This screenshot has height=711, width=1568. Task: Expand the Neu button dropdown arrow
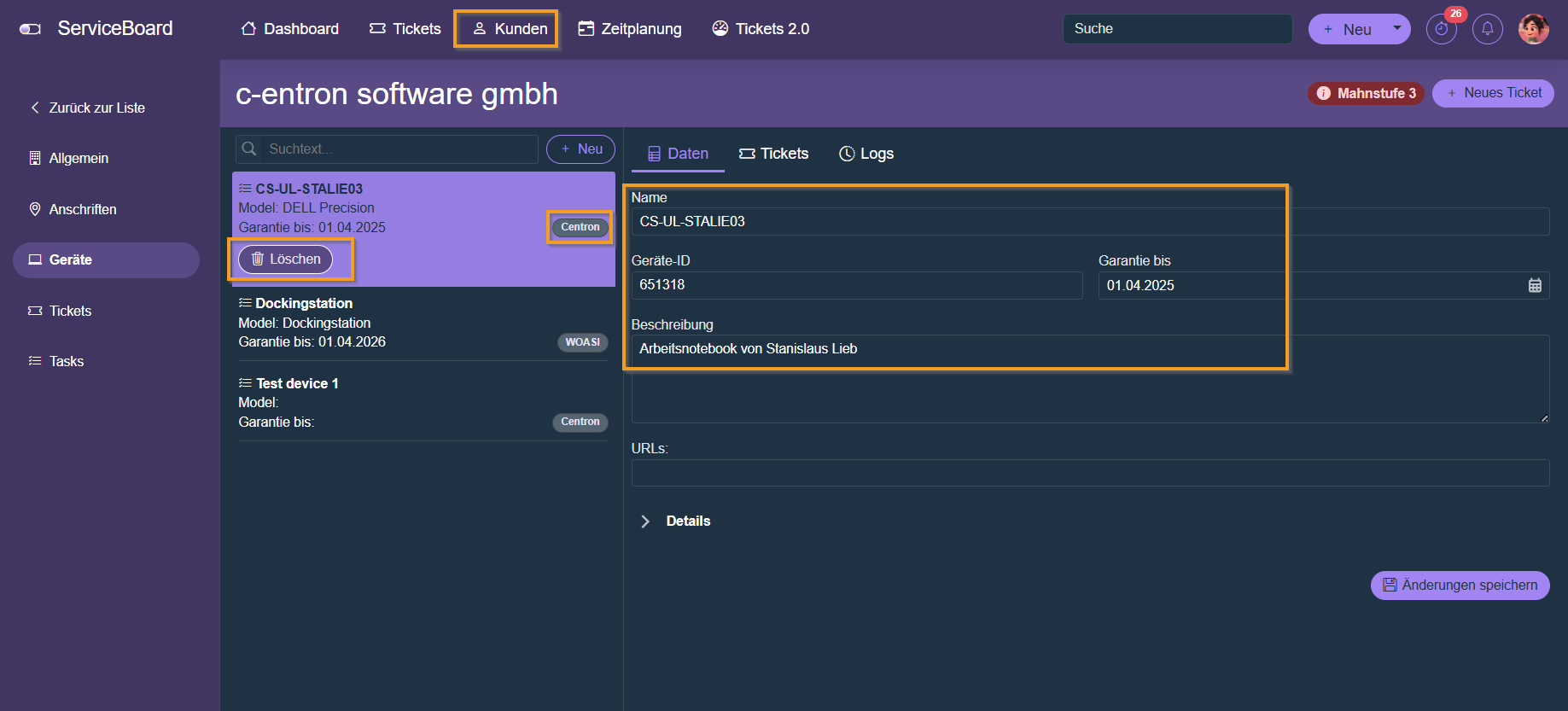click(1396, 28)
